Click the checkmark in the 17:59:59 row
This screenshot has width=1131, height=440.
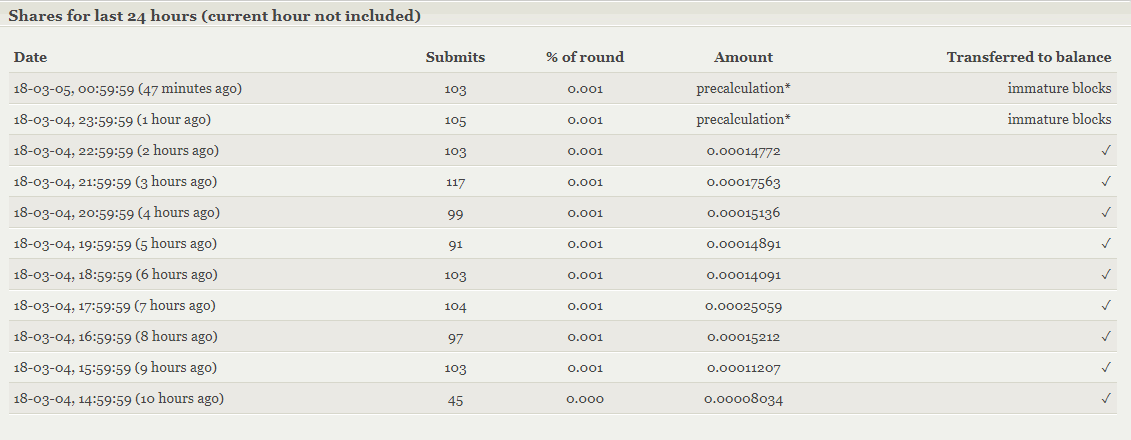pos(1105,306)
